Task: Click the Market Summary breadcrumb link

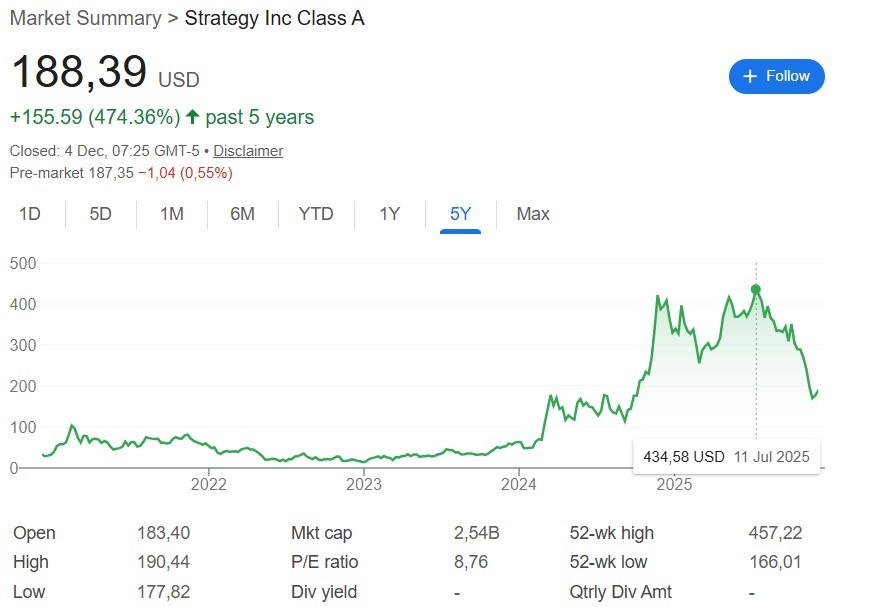Action: 84,18
